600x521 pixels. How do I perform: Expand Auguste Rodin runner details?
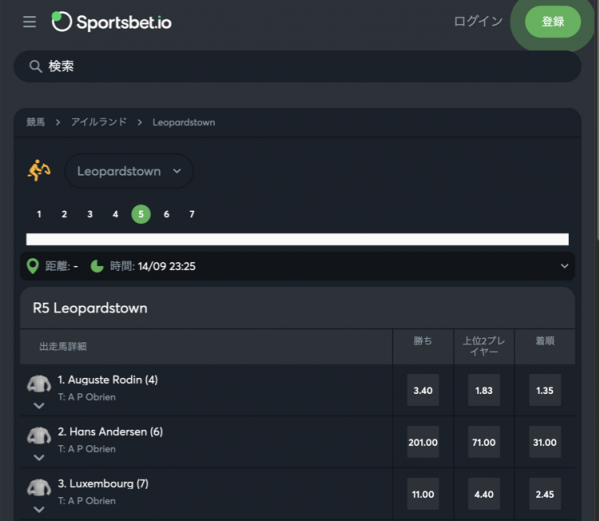39,405
